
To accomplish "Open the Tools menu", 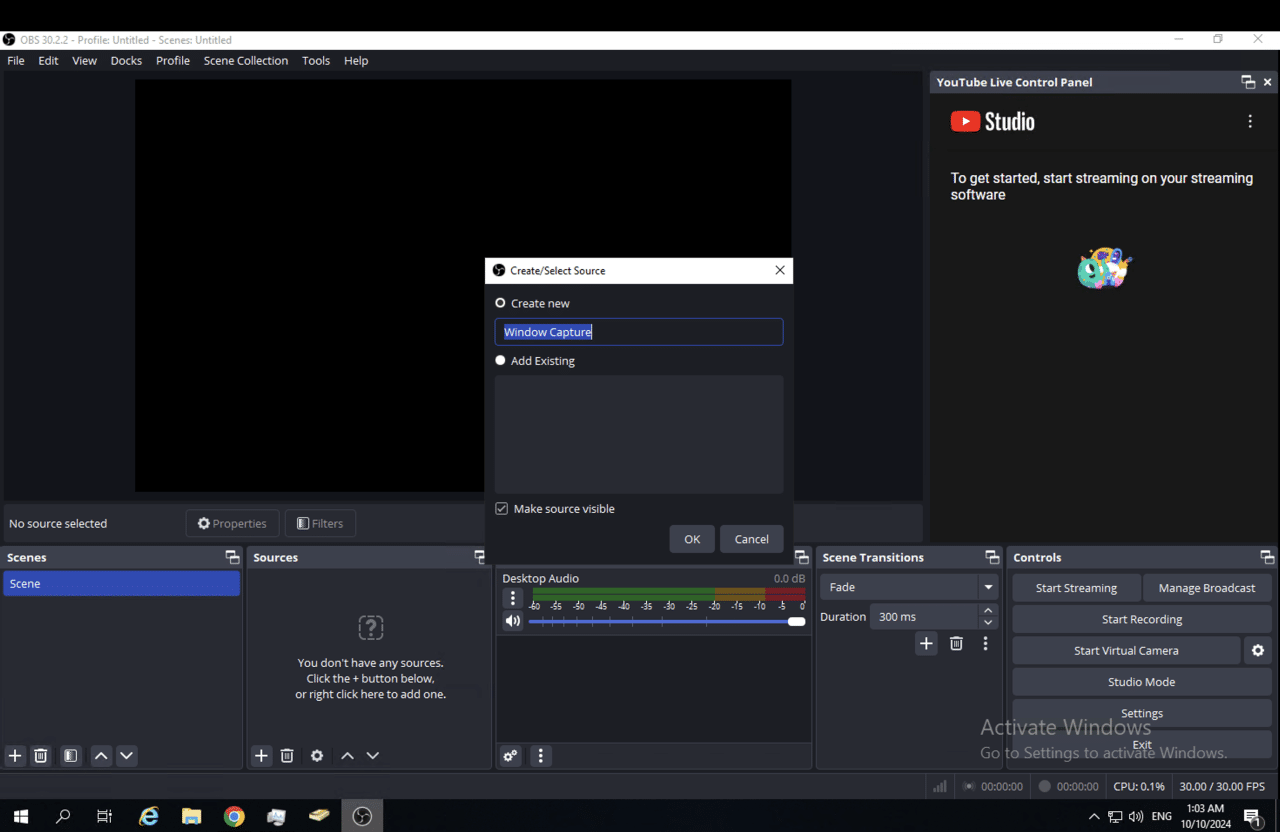I will tap(315, 60).
